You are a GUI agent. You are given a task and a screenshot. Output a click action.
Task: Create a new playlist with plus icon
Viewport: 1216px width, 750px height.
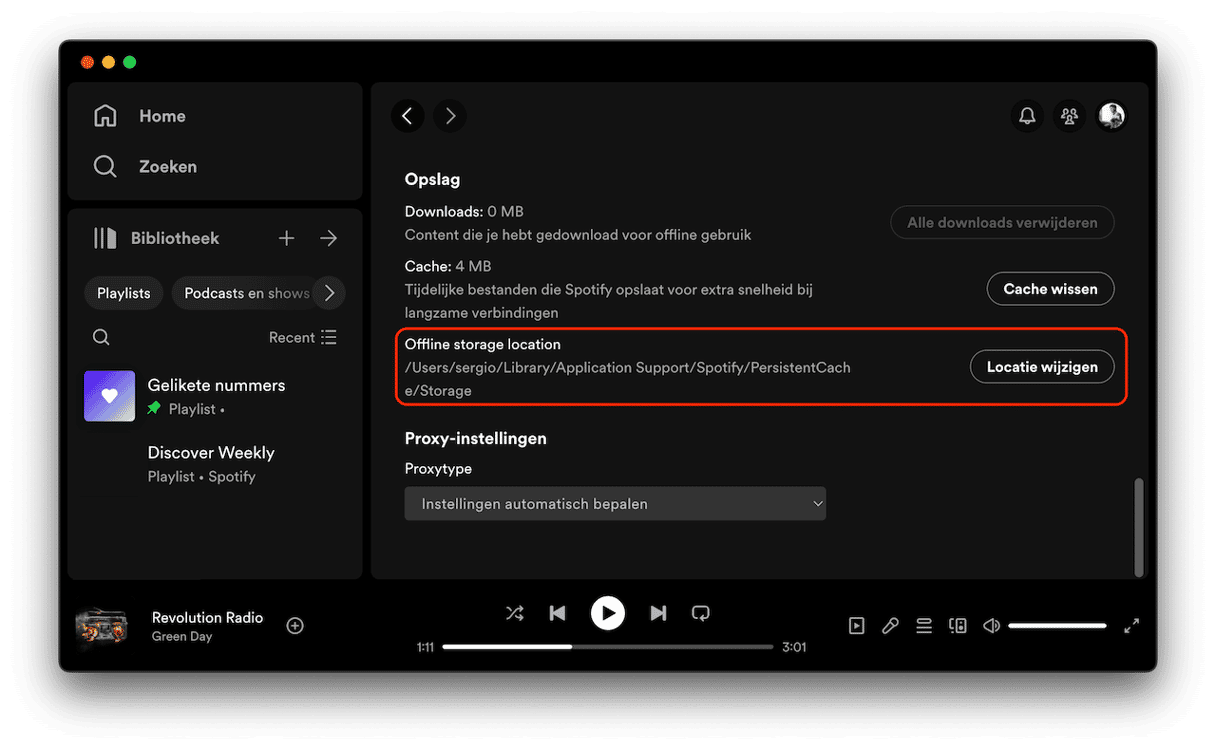[286, 238]
